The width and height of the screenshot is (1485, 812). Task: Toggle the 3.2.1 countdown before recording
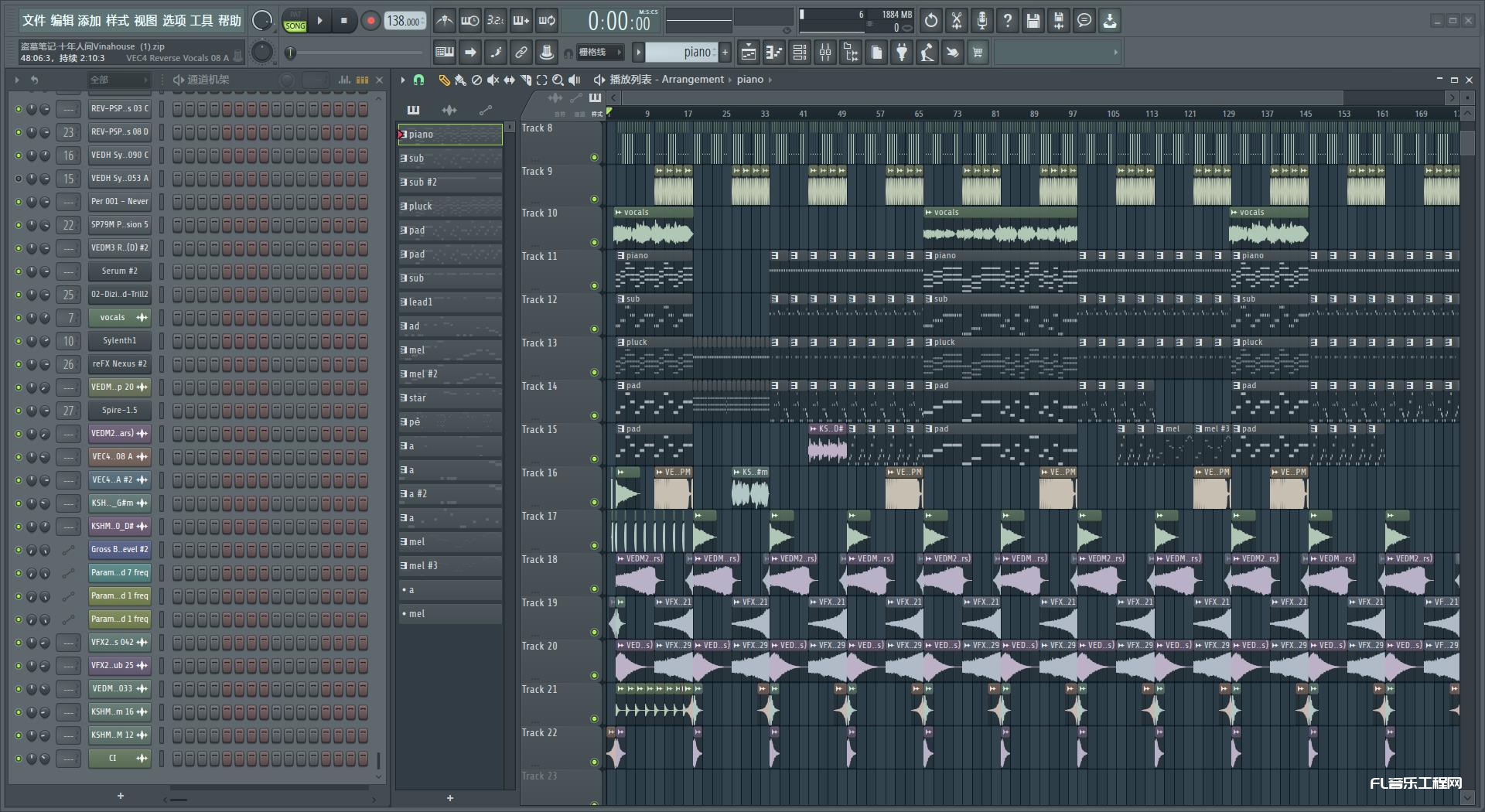(x=496, y=21)
